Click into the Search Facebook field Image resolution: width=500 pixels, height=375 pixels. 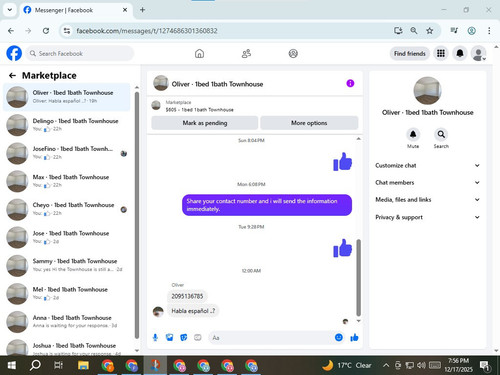pos(80,53)
